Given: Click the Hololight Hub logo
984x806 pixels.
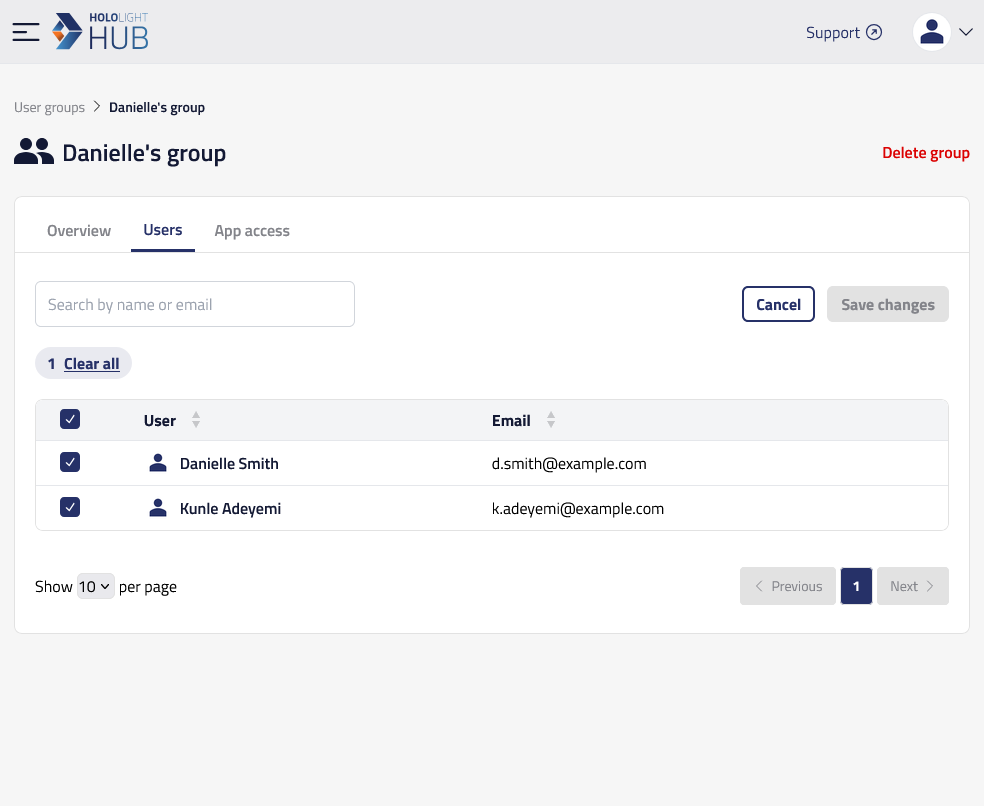Looking at the screenshot, I should point(100,31).
